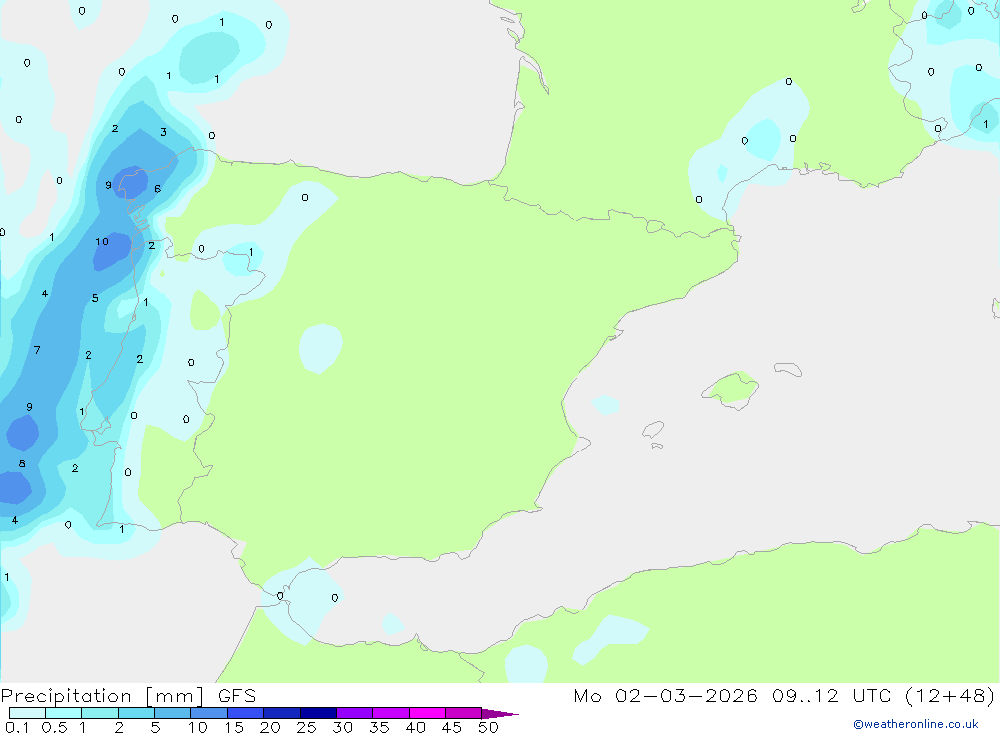Click the map value '8' off Portugal
Viewport: 1000px width, 733px height.
tap(22, 464)
